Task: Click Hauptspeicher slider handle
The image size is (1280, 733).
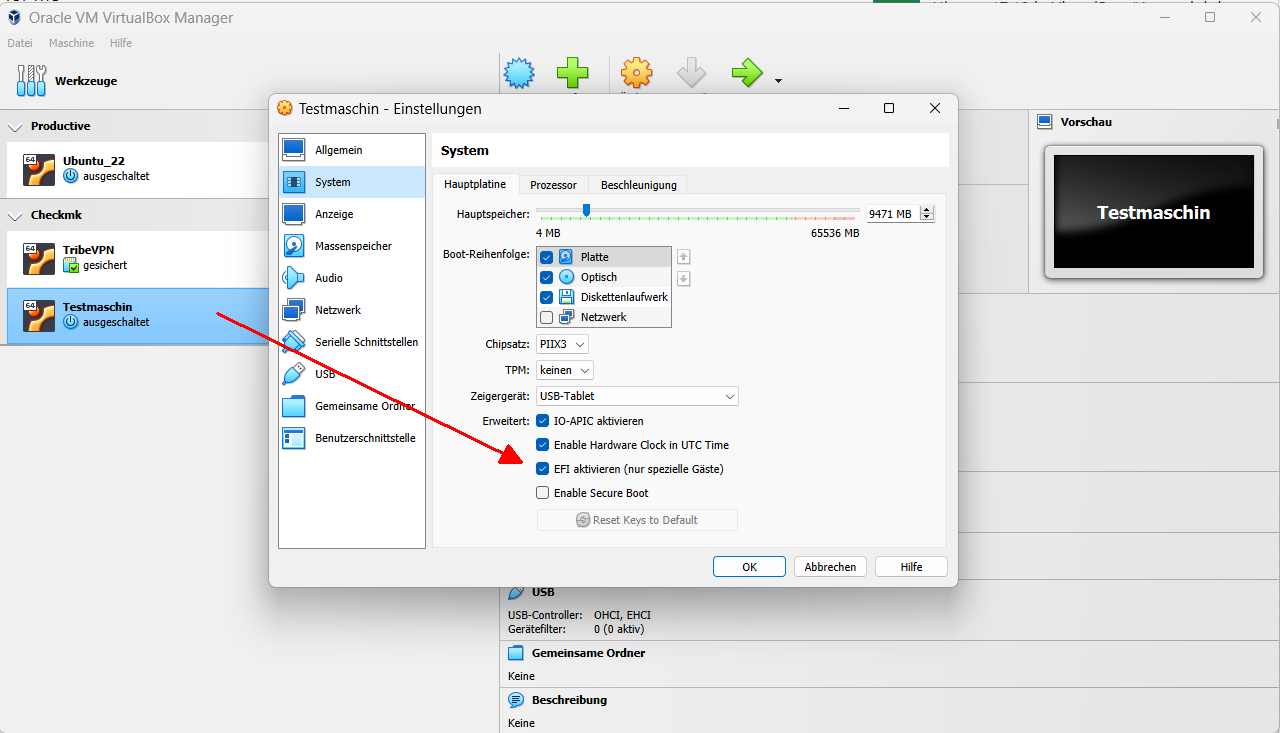Action: pos(586,210)
